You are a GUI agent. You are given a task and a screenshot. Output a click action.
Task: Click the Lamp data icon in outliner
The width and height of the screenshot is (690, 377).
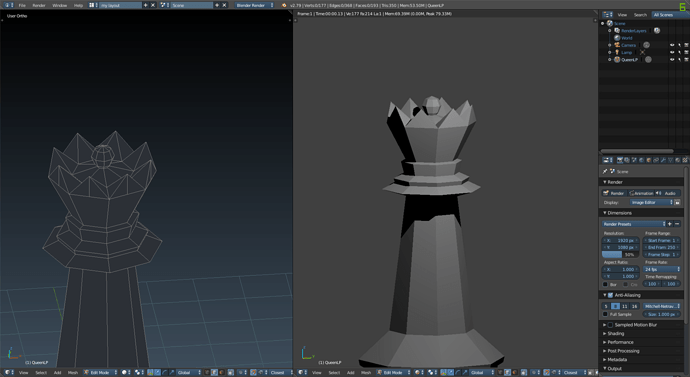pos(642,52)
